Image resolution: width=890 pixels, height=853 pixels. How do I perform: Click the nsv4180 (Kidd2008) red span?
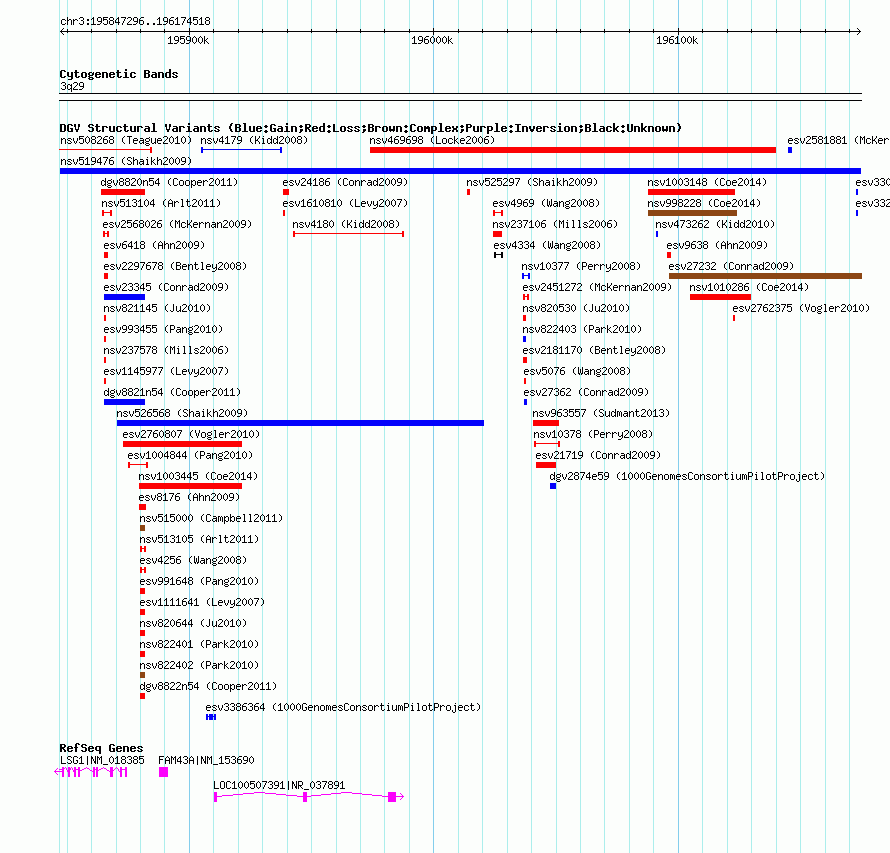(349, 234)
